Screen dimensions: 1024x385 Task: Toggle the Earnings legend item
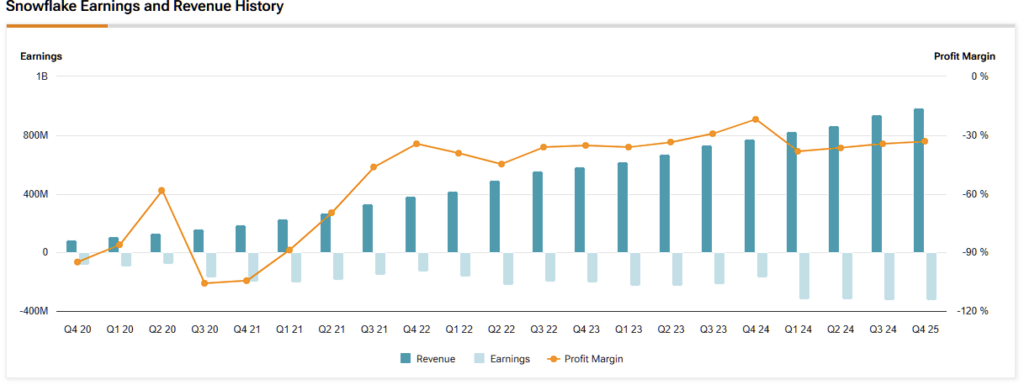(502, 359)
